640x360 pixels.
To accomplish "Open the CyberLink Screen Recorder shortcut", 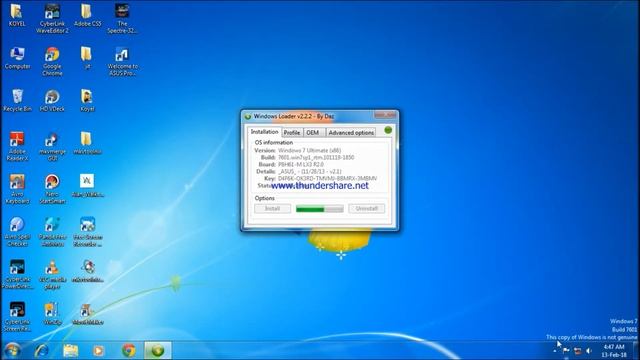I will pos(17,317).
